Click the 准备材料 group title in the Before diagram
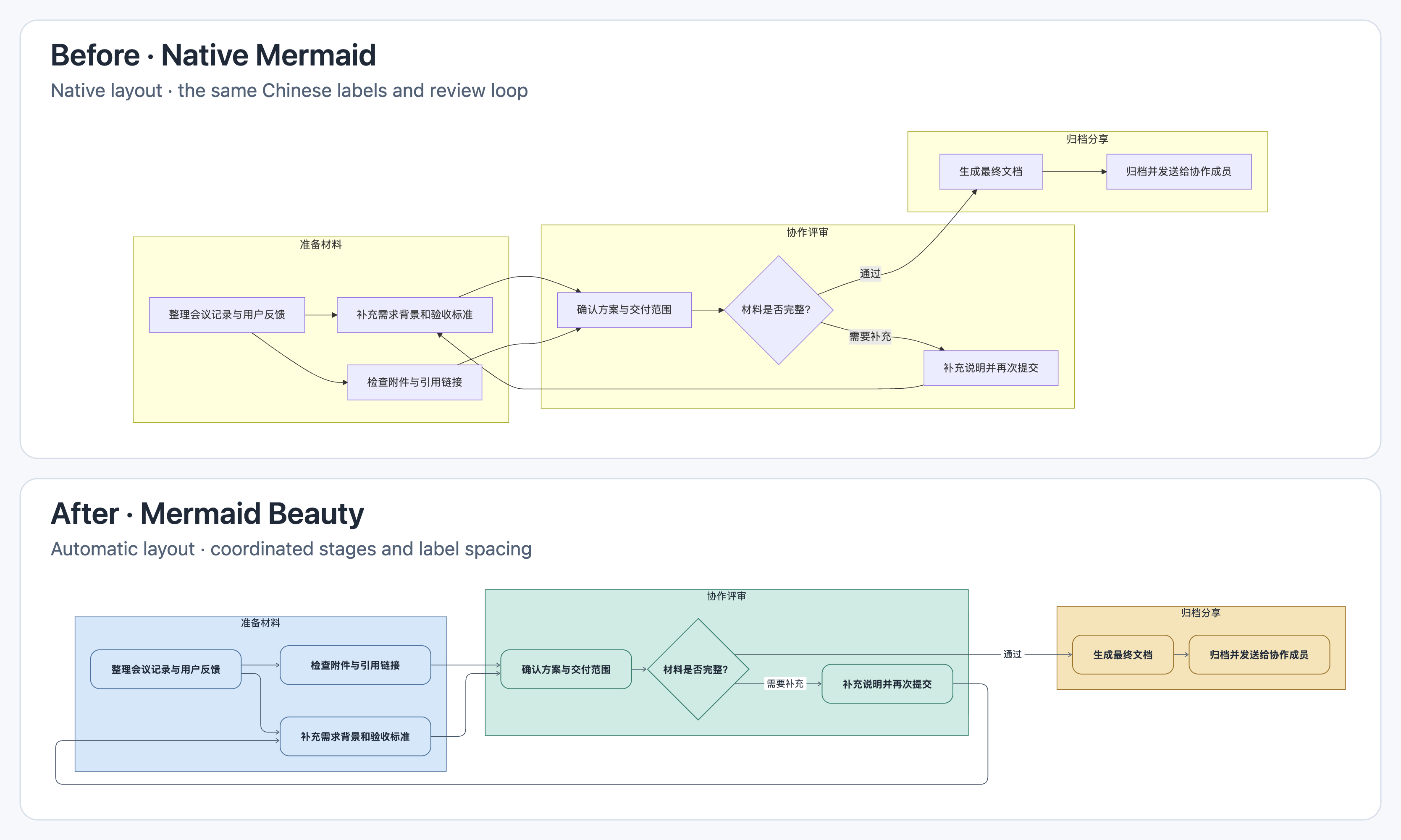 click(321, 245)
